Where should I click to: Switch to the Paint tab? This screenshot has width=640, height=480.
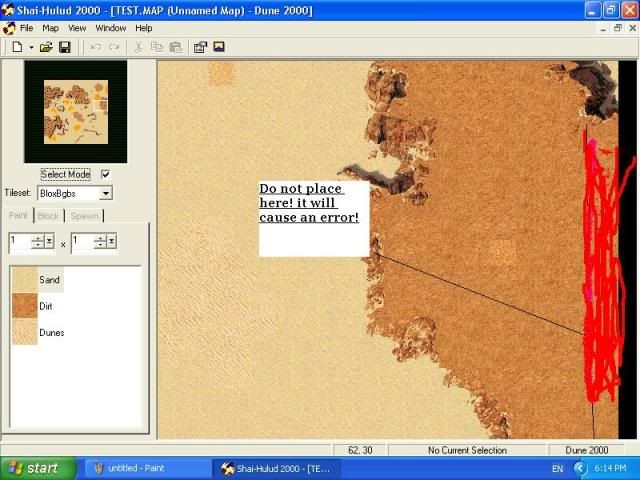pos(18,216)
